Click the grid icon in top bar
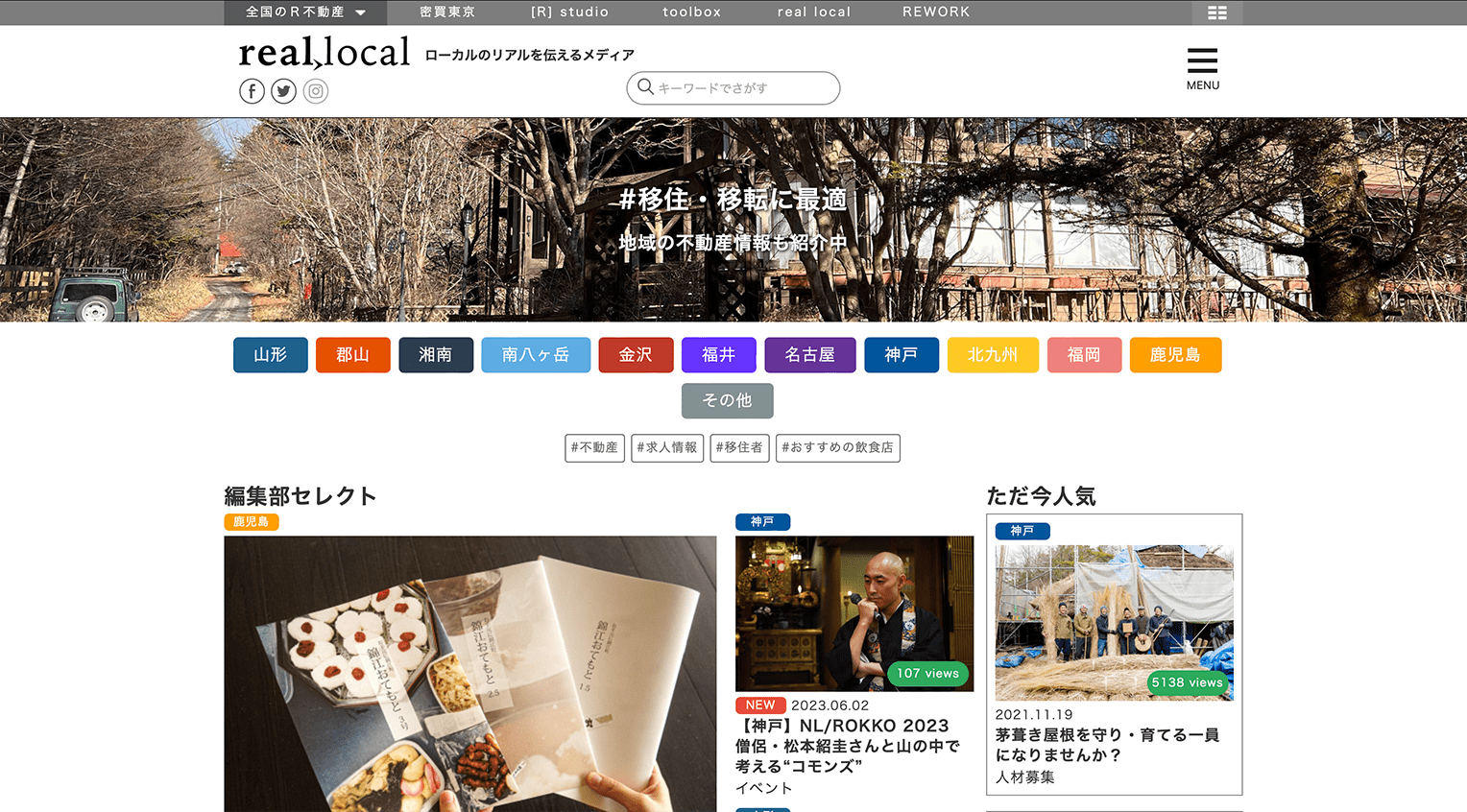1467x812 pixels. [x=1217, y=12]
